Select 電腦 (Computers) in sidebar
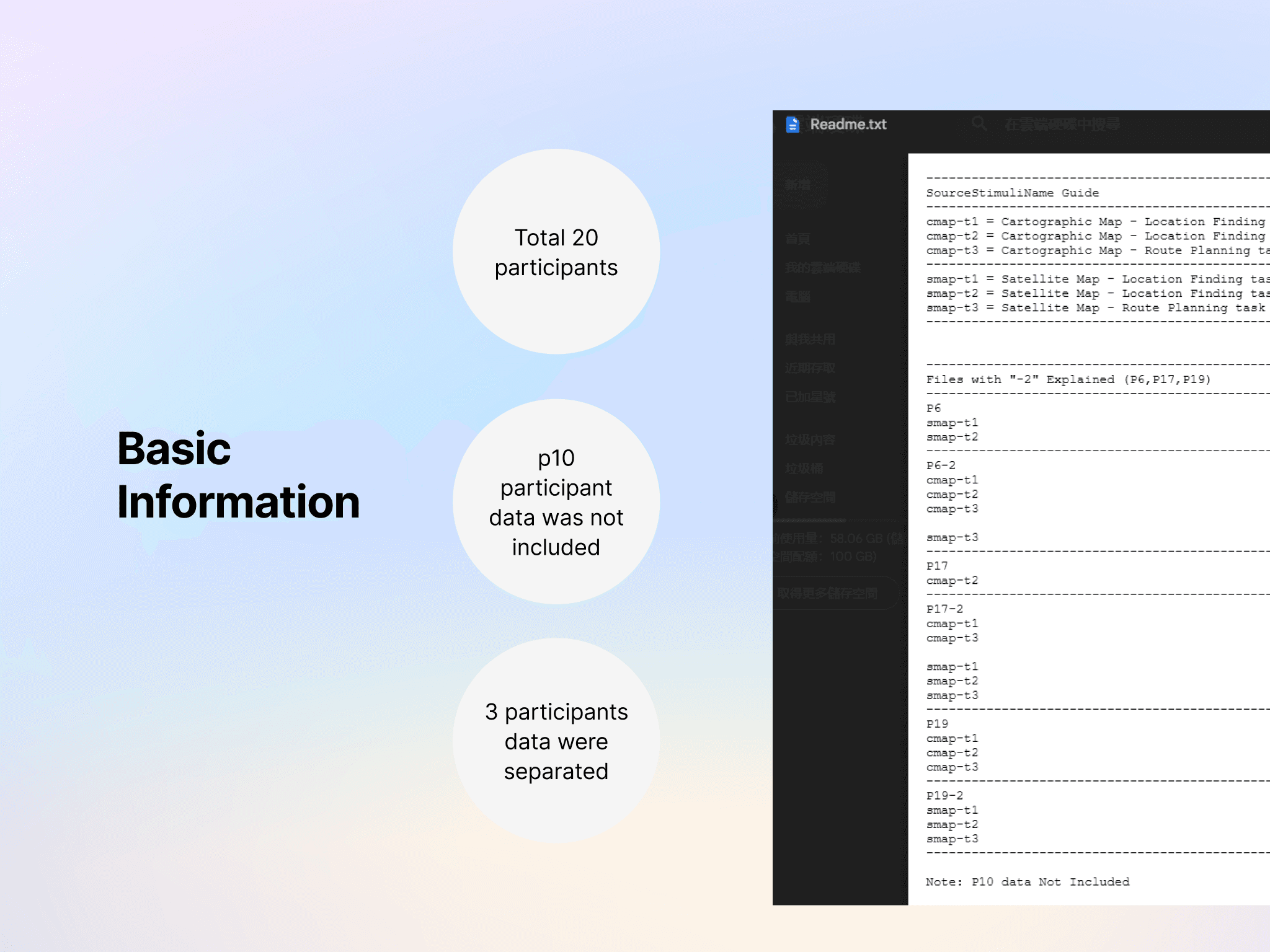Screen dimensions: 1270x952 click(797, 297)
